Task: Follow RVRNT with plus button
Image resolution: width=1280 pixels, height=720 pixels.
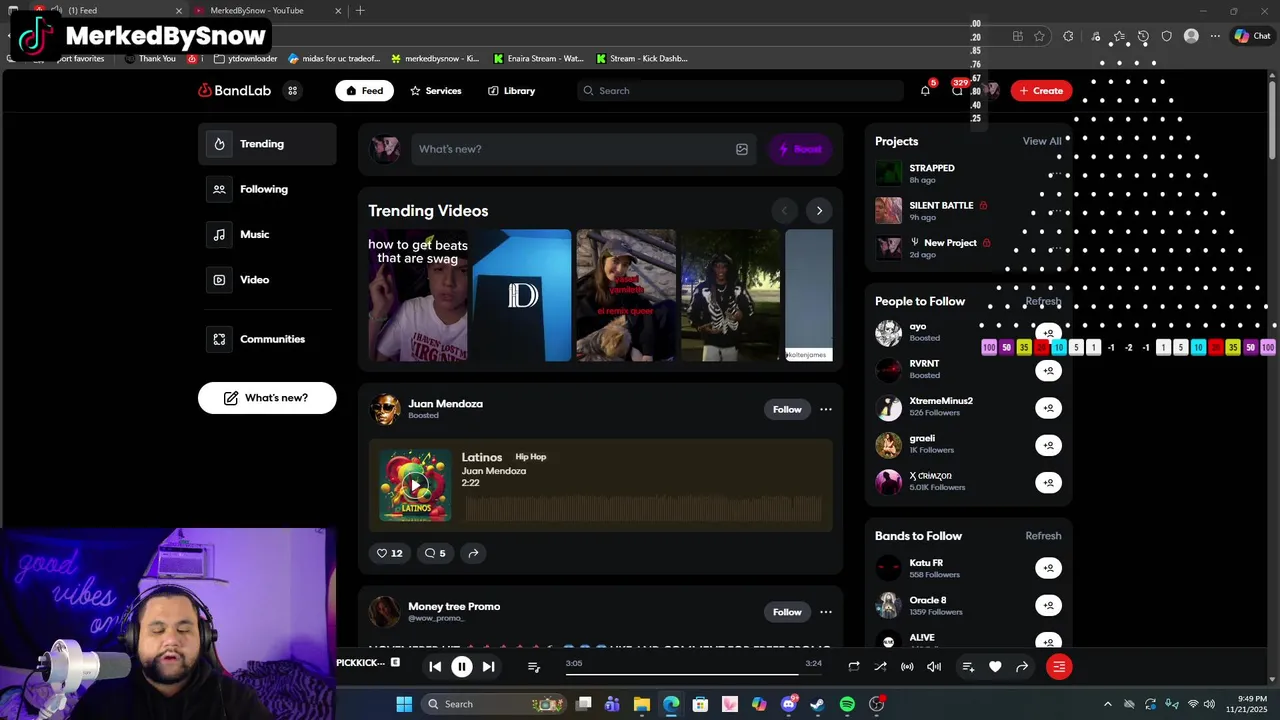Action: pos(1048,371)
